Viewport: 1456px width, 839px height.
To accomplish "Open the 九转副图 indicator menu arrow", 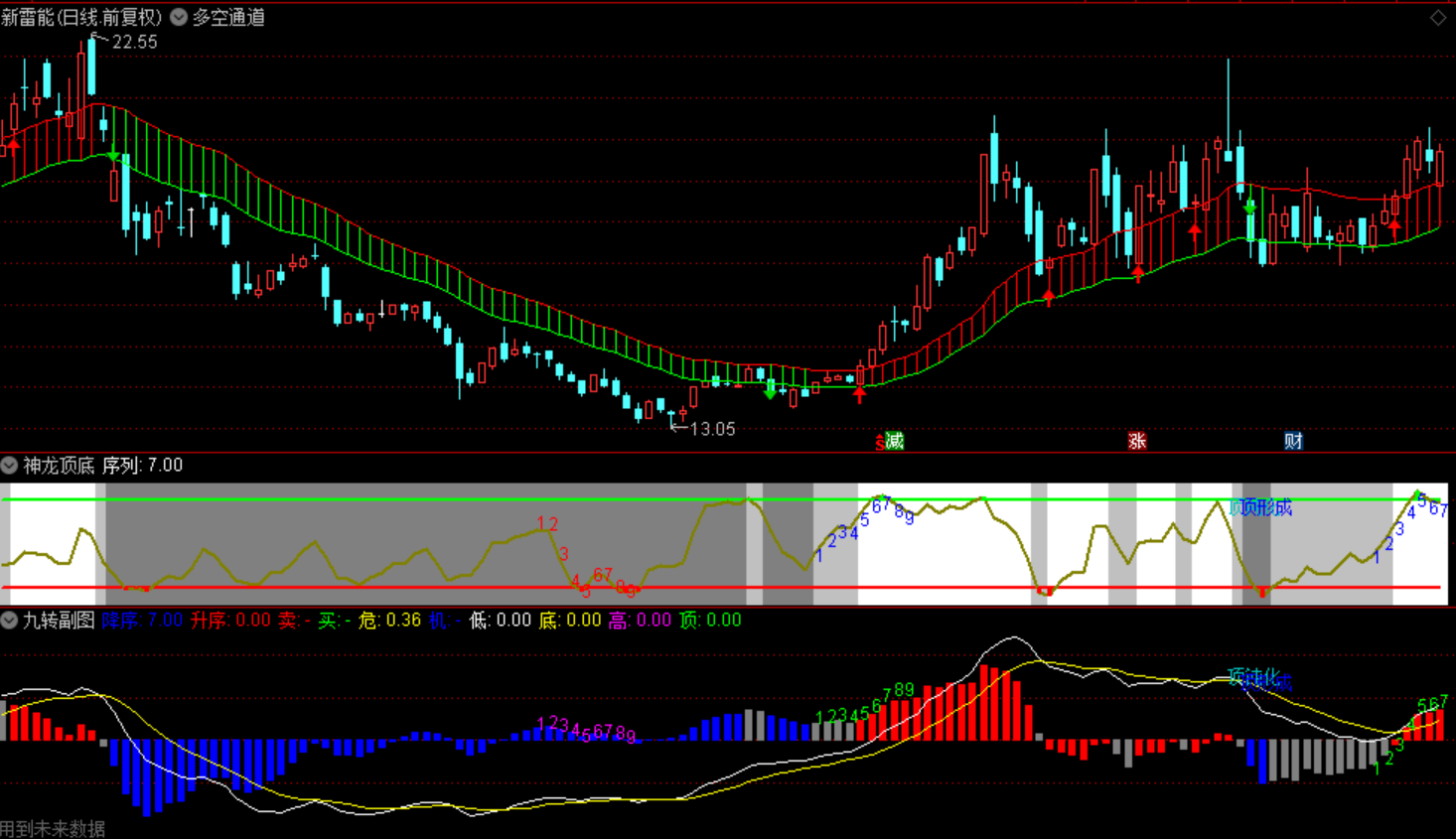I will (9, 621).
